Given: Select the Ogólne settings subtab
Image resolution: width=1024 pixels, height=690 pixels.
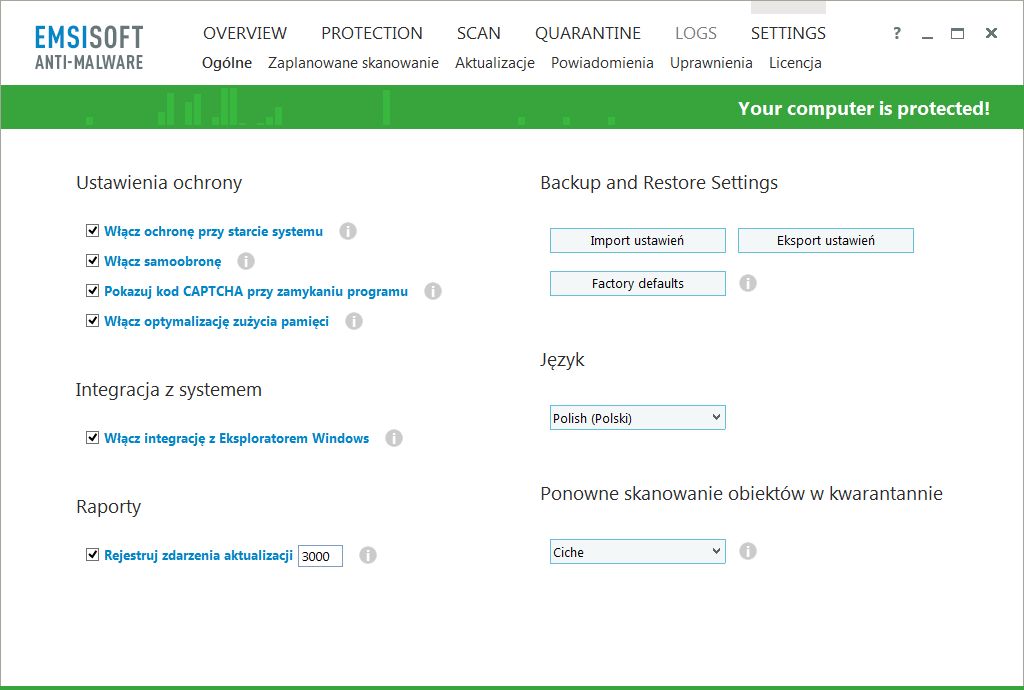Looking at the screenshot, I should pos(227,63).
